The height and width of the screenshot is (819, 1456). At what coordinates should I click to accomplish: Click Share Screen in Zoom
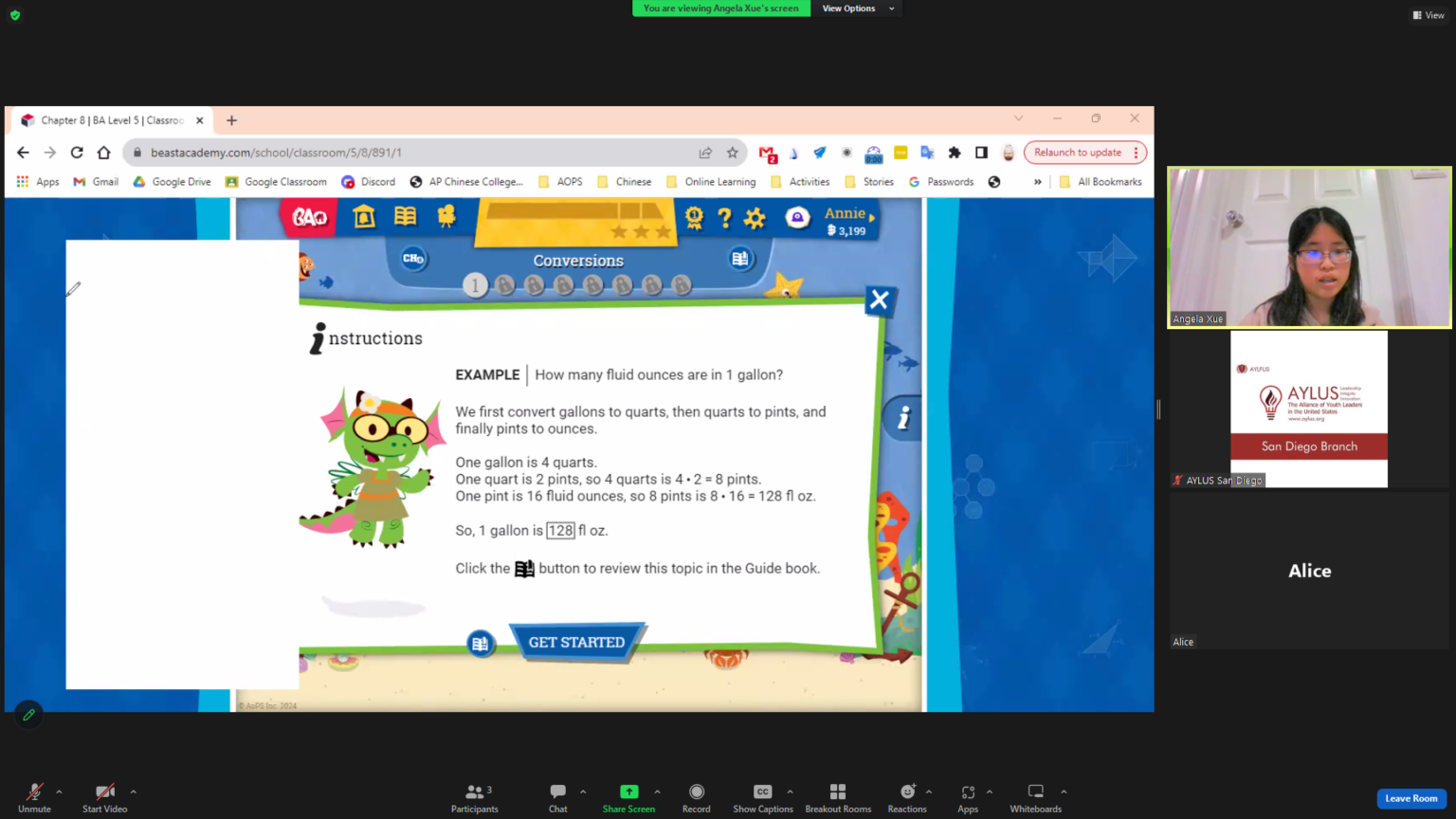(628, 798)
